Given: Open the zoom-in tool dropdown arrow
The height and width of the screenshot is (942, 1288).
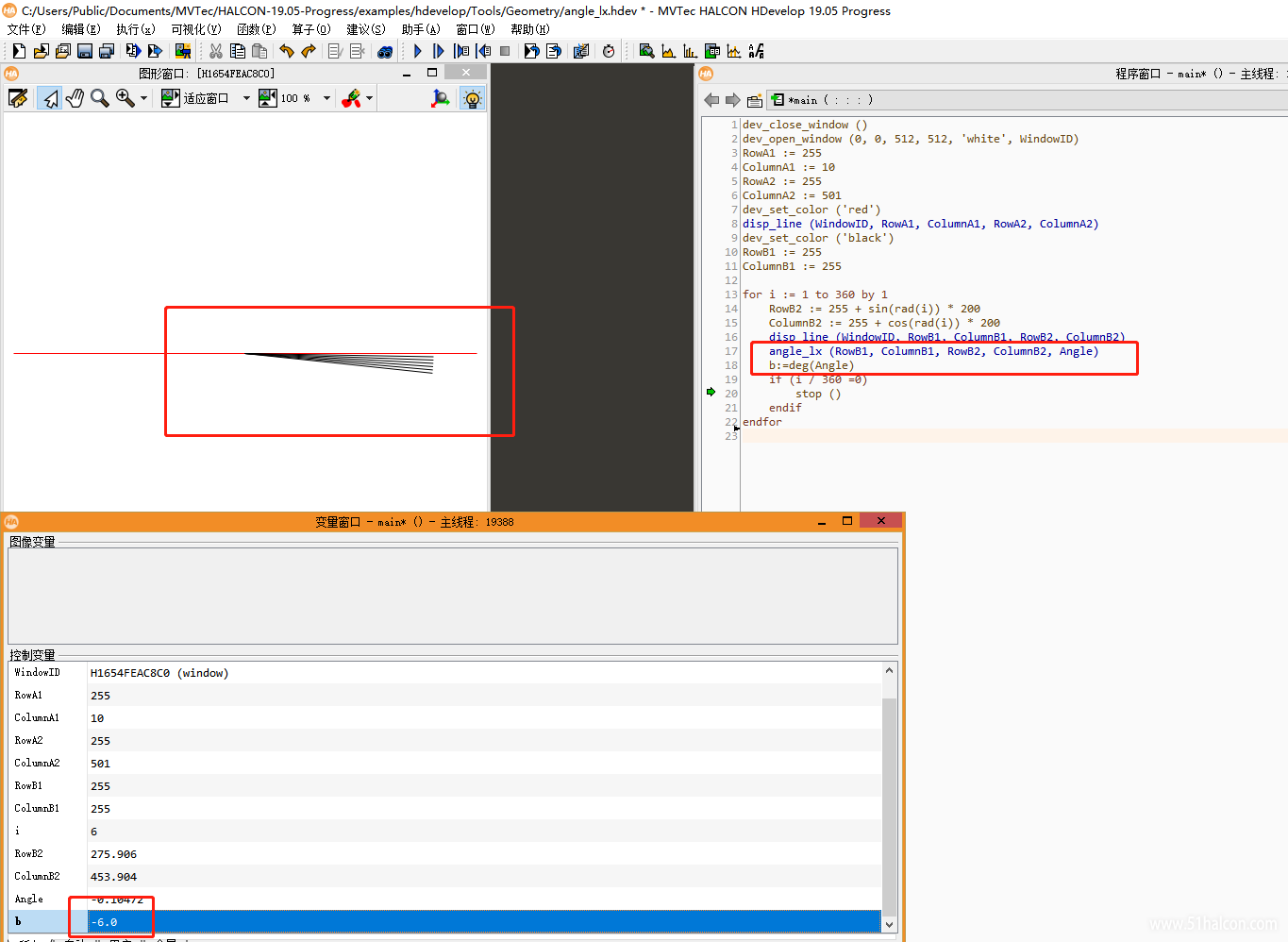Looking at the screenshot, I should coord(143,98).
